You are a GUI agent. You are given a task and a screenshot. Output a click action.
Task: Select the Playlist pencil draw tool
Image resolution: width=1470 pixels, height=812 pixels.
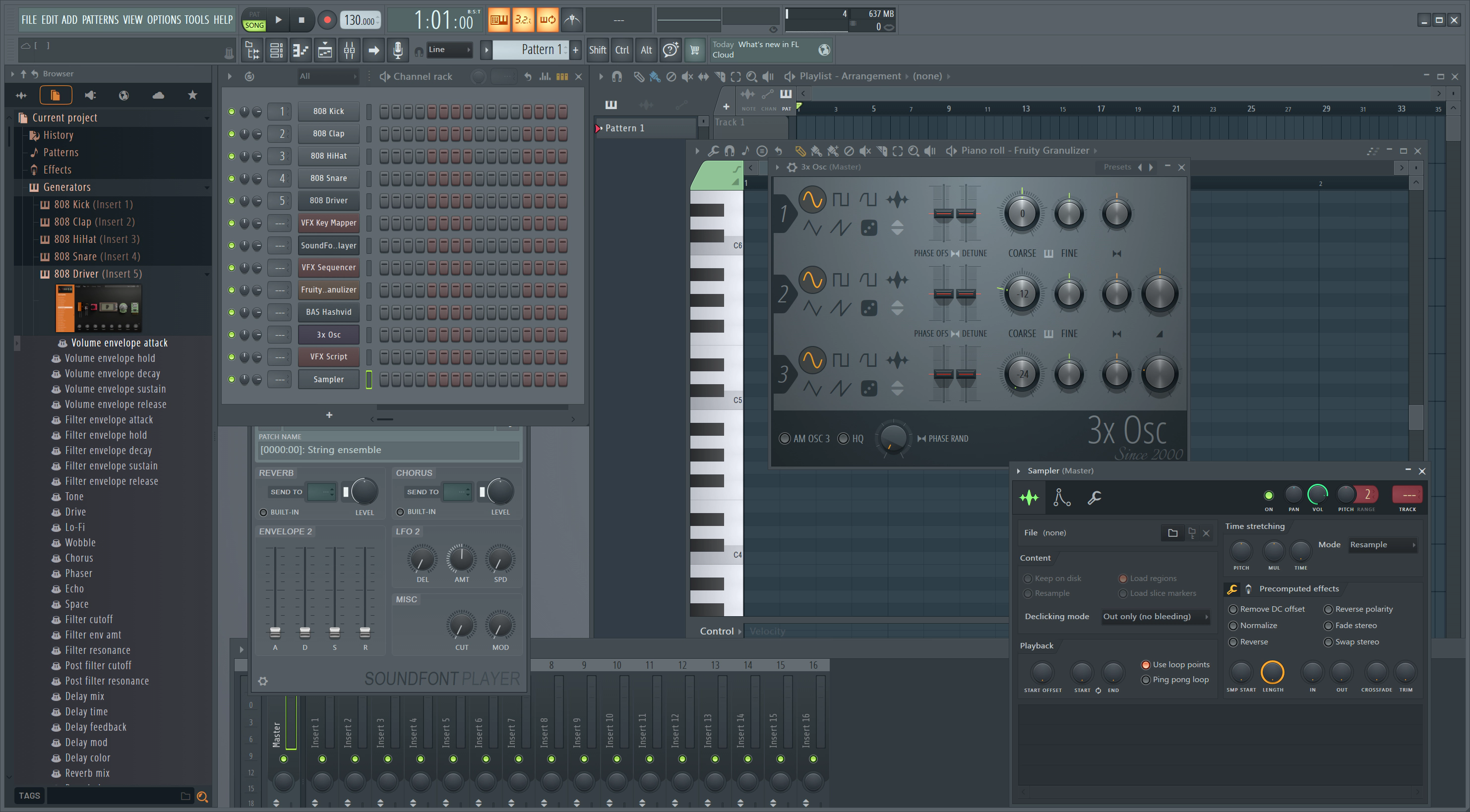(639, 76)
